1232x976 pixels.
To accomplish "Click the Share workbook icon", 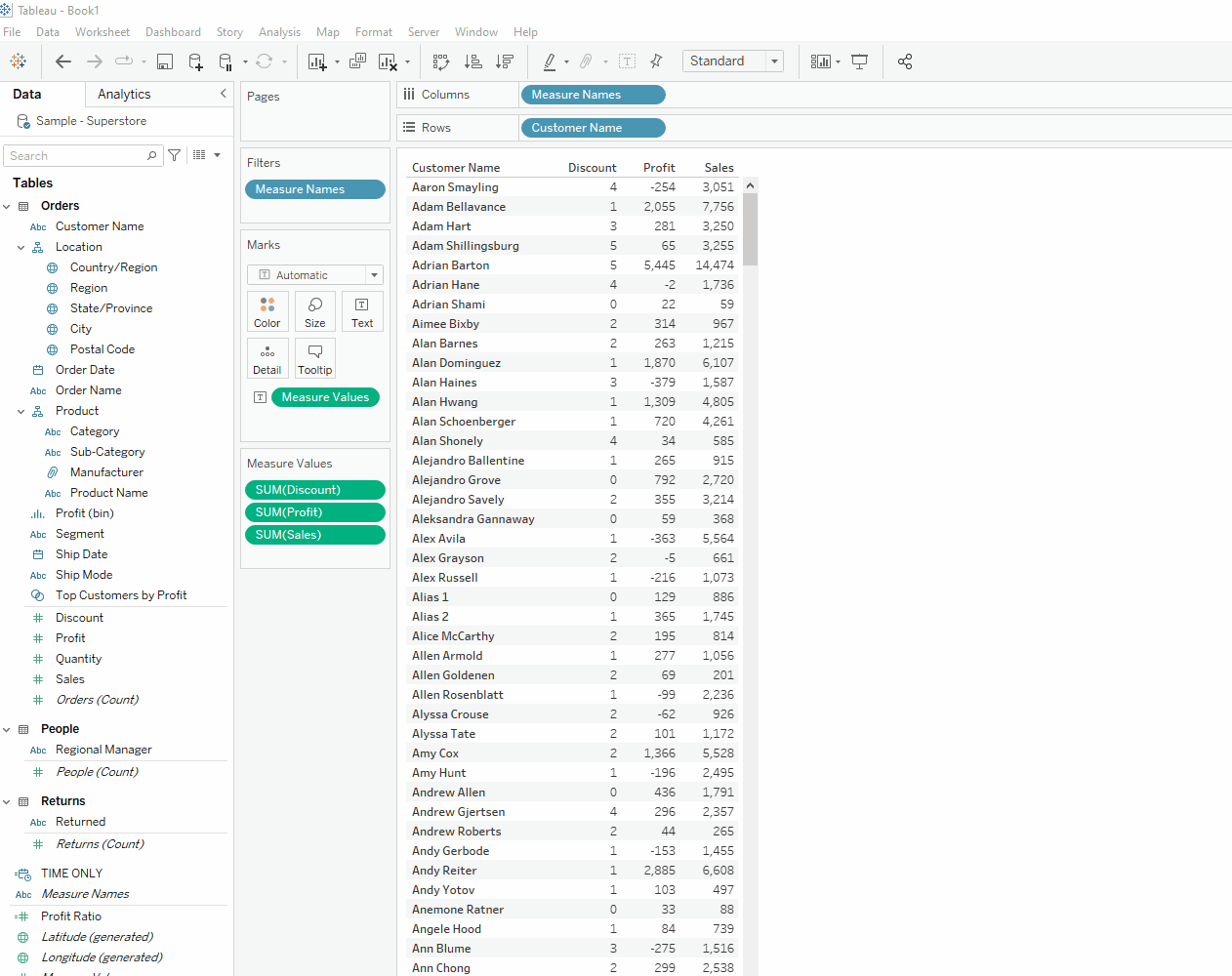I will tap(905, 61).
